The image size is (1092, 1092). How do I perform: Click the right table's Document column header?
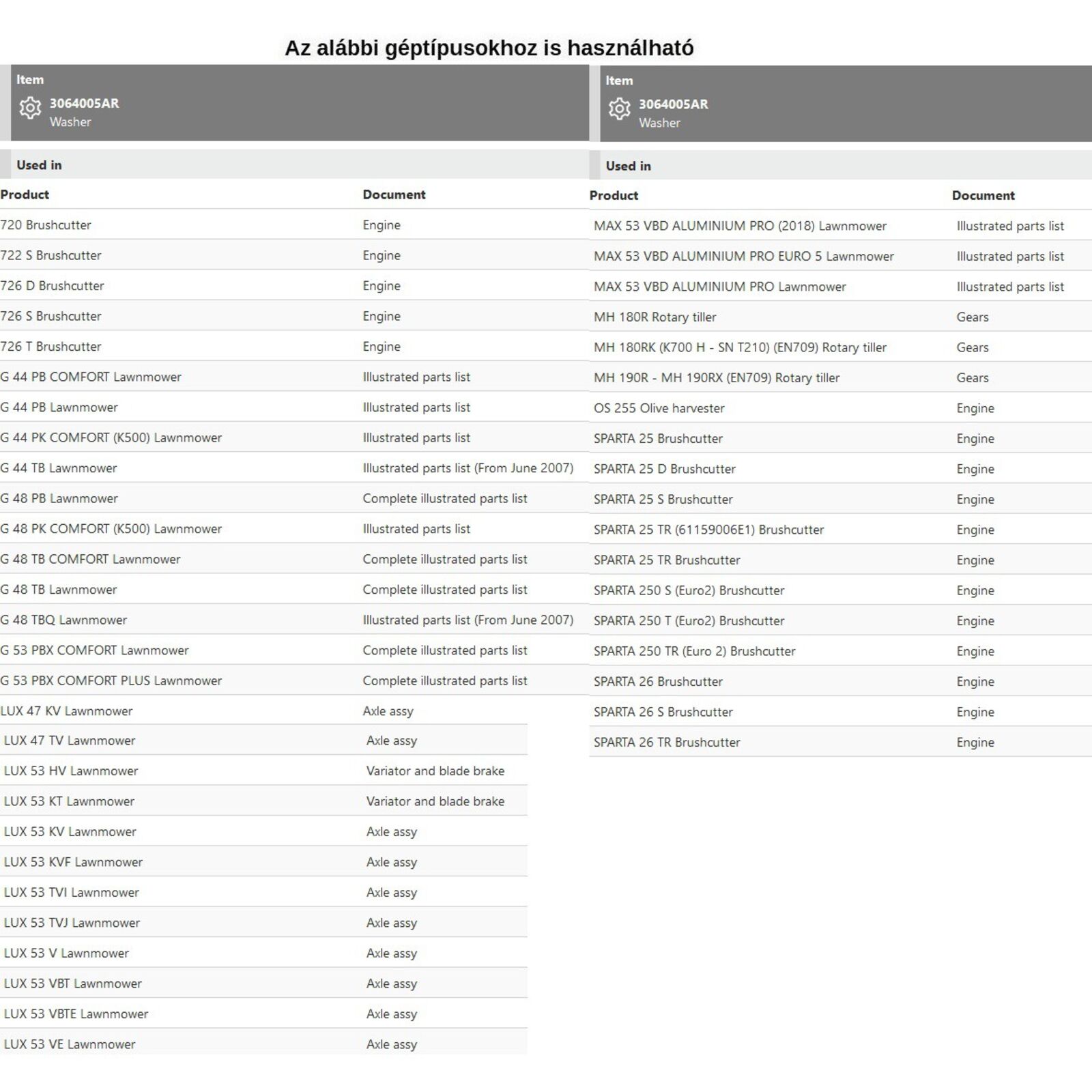[x=983, y=196]
